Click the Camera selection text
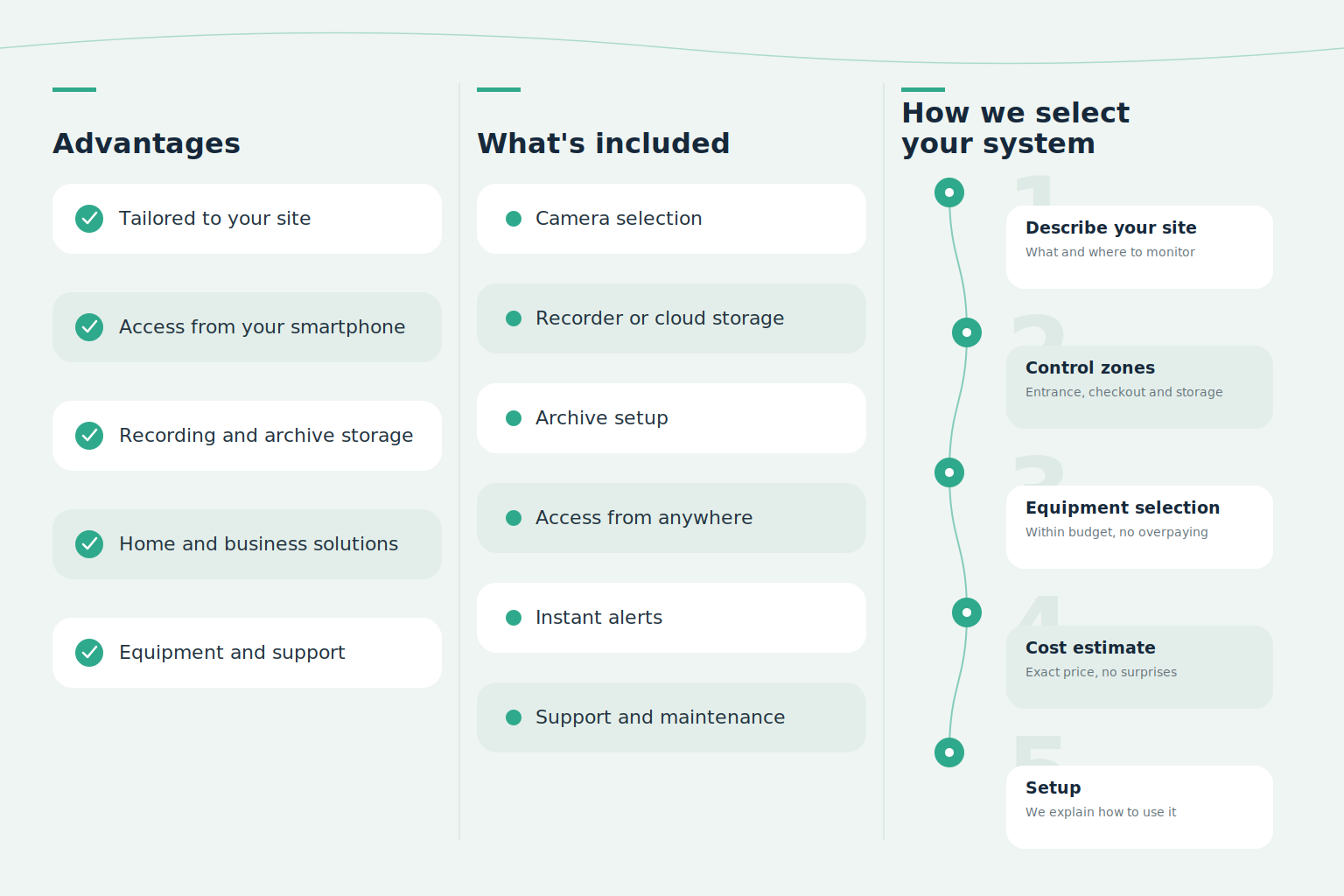Image resolution: width=1344 pixels, height=896 pixels. pos(619,219)
